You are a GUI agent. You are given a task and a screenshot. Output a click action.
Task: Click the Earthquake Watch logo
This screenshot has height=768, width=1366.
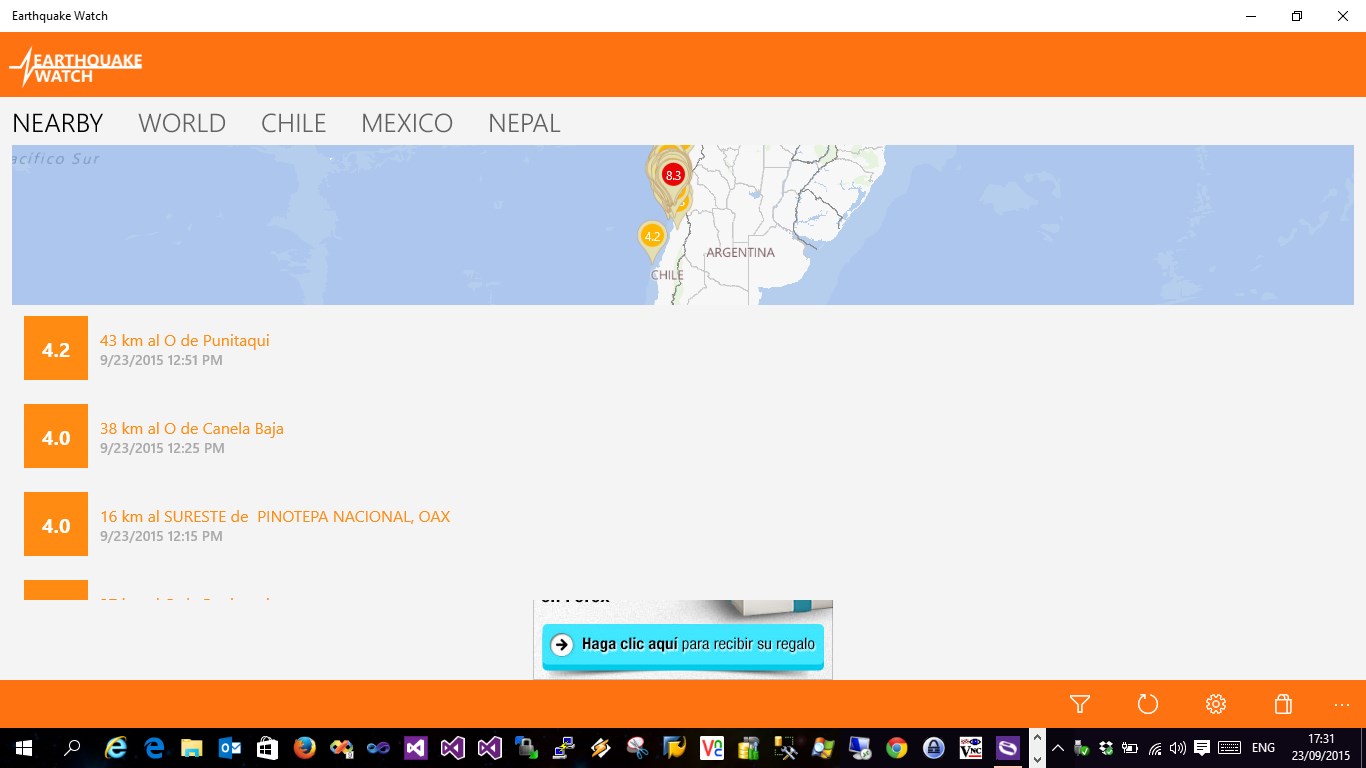(x=75, y=65)
